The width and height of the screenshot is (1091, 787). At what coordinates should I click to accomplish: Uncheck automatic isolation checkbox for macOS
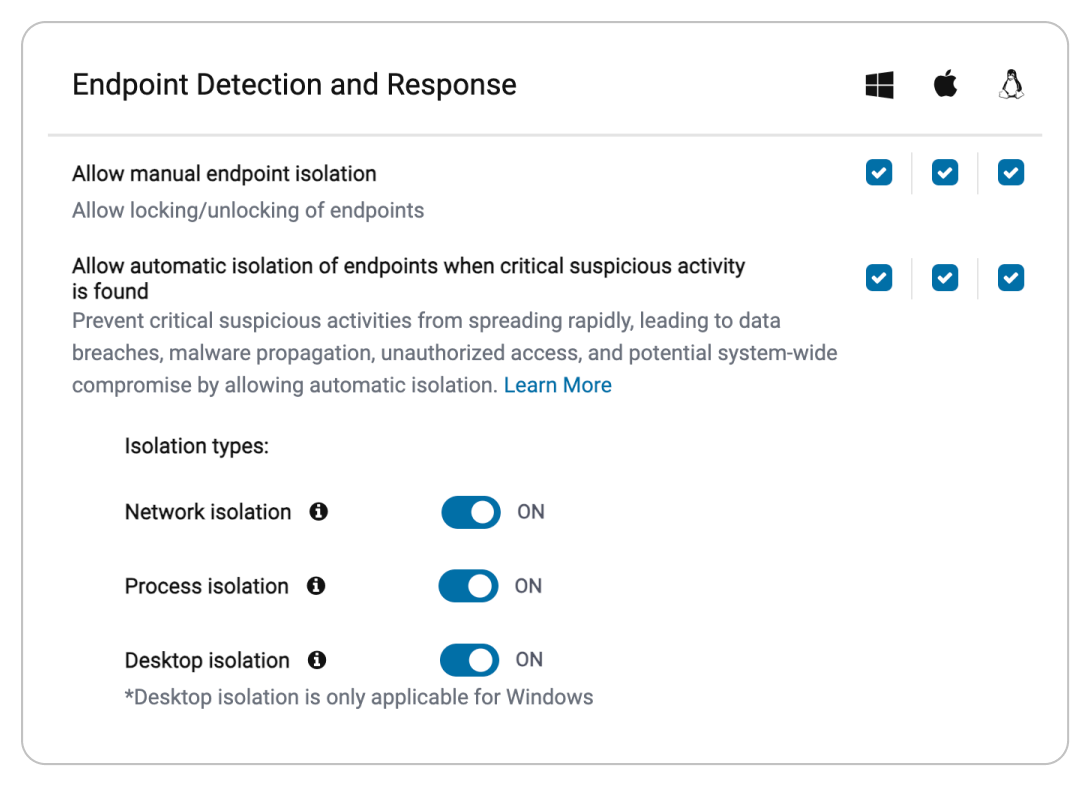(x=945, y=278)
